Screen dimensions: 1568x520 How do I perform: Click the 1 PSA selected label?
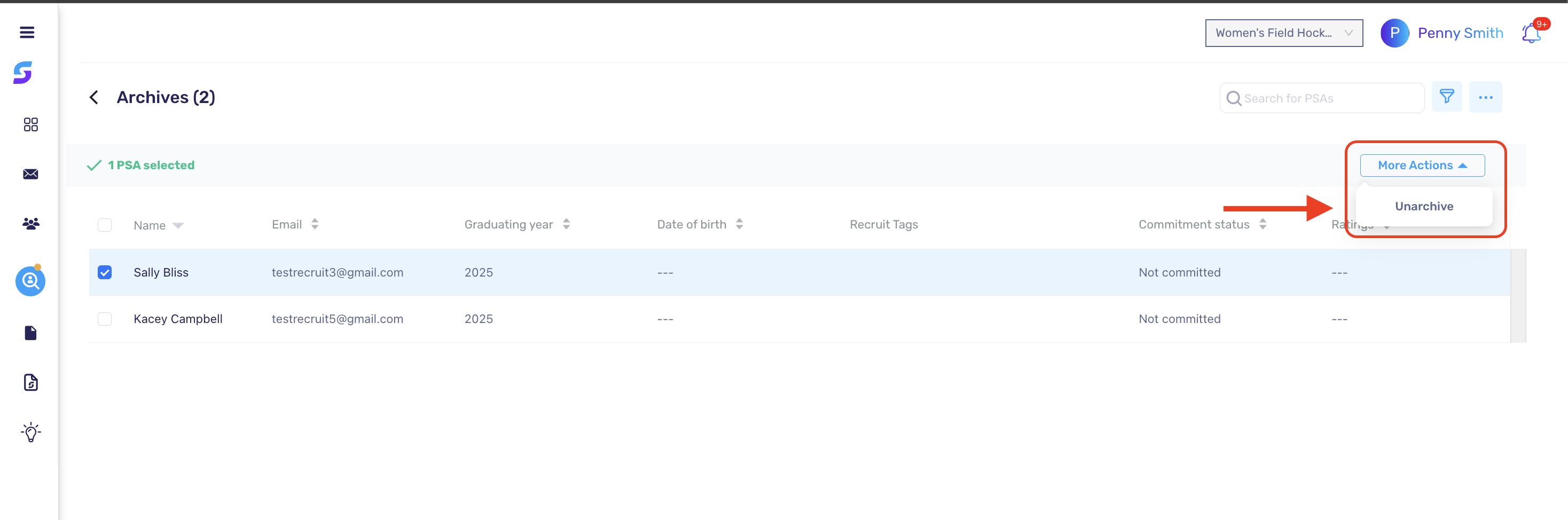(x=151, y=166)
